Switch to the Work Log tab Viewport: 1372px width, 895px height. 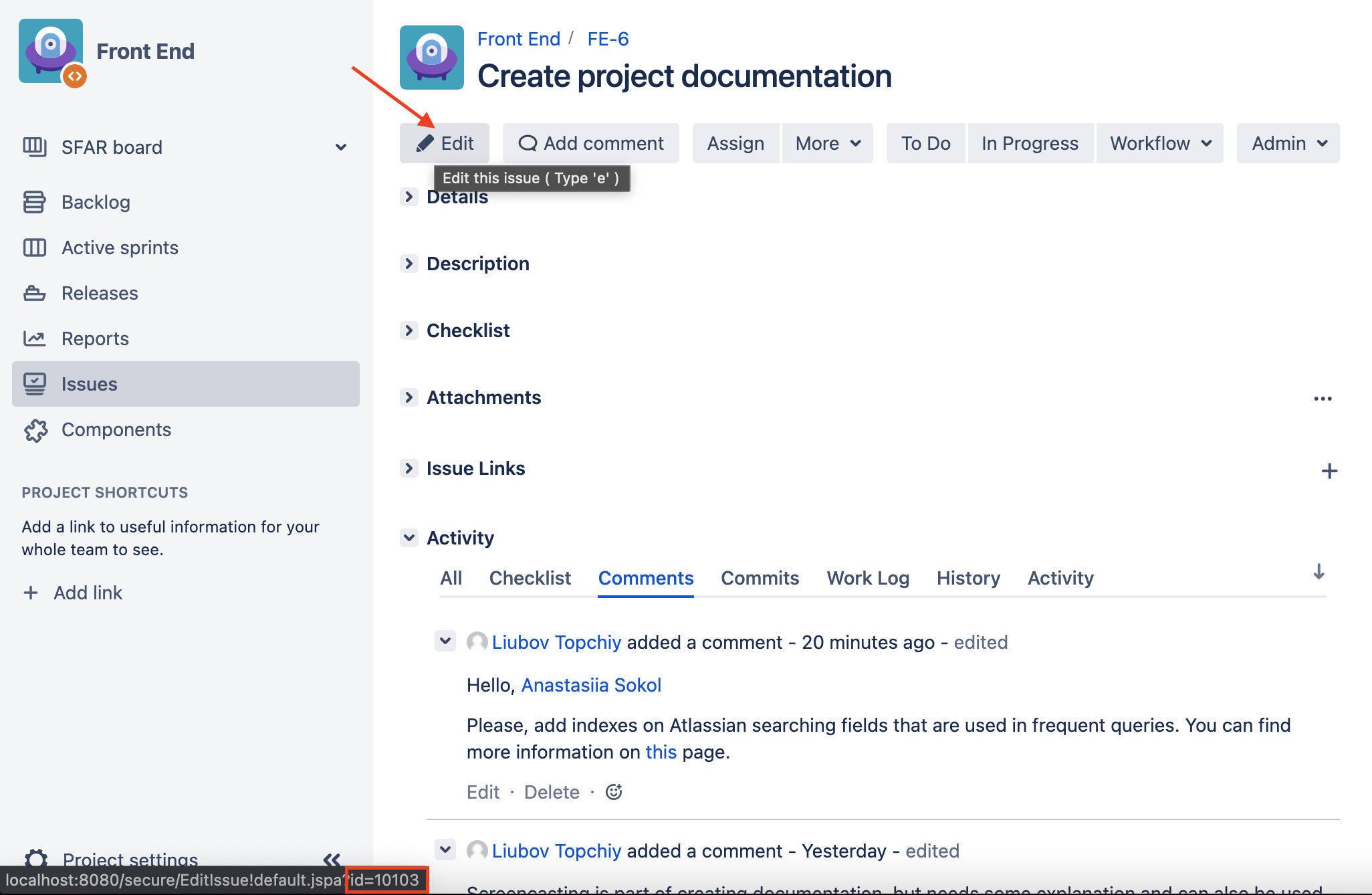click(868, 578)
